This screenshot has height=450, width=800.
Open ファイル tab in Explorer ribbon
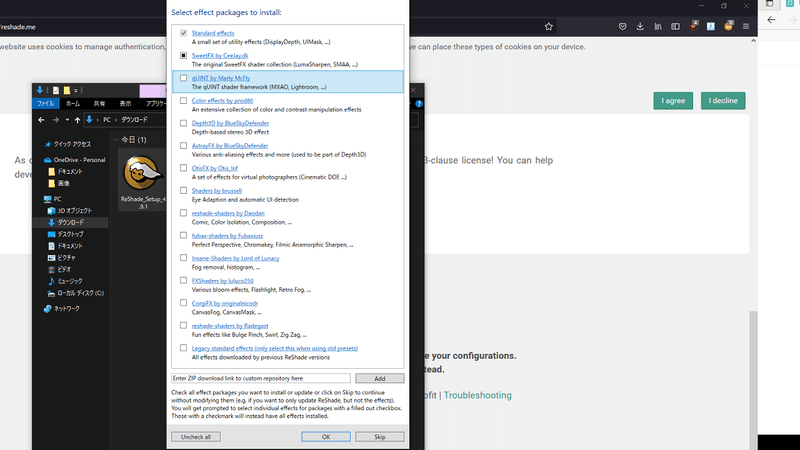(x=45, y=104)
